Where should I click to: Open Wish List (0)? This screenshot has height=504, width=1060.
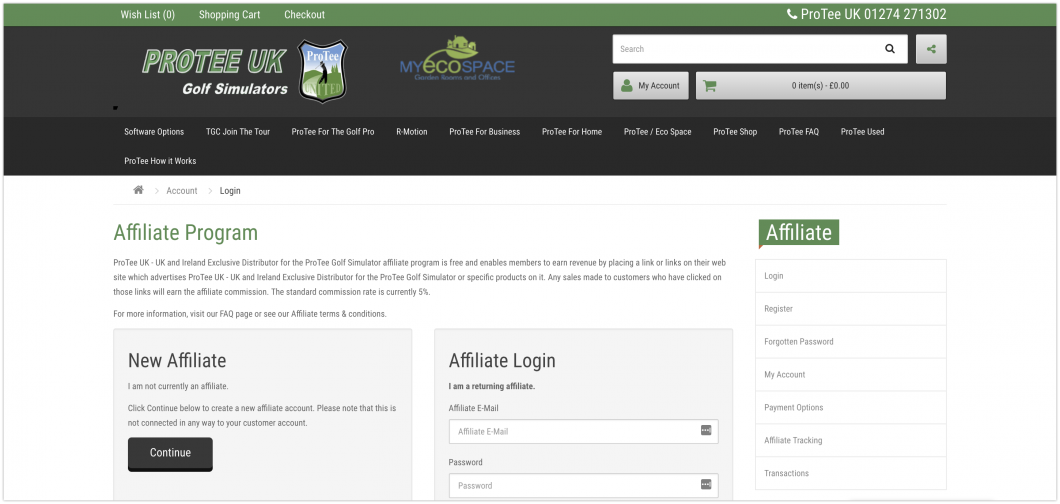147,14
